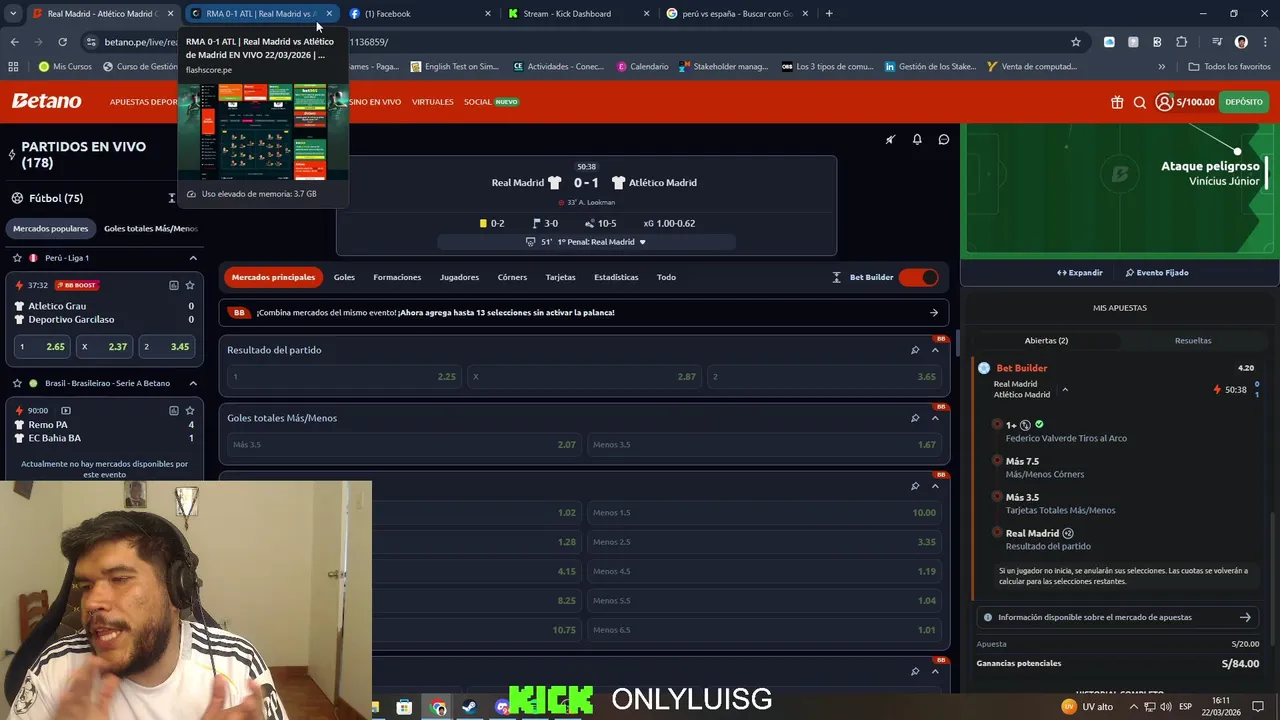The image size is (1280, 720).
Task: Pin the Resultado del partido market
Action: (915, 350)
